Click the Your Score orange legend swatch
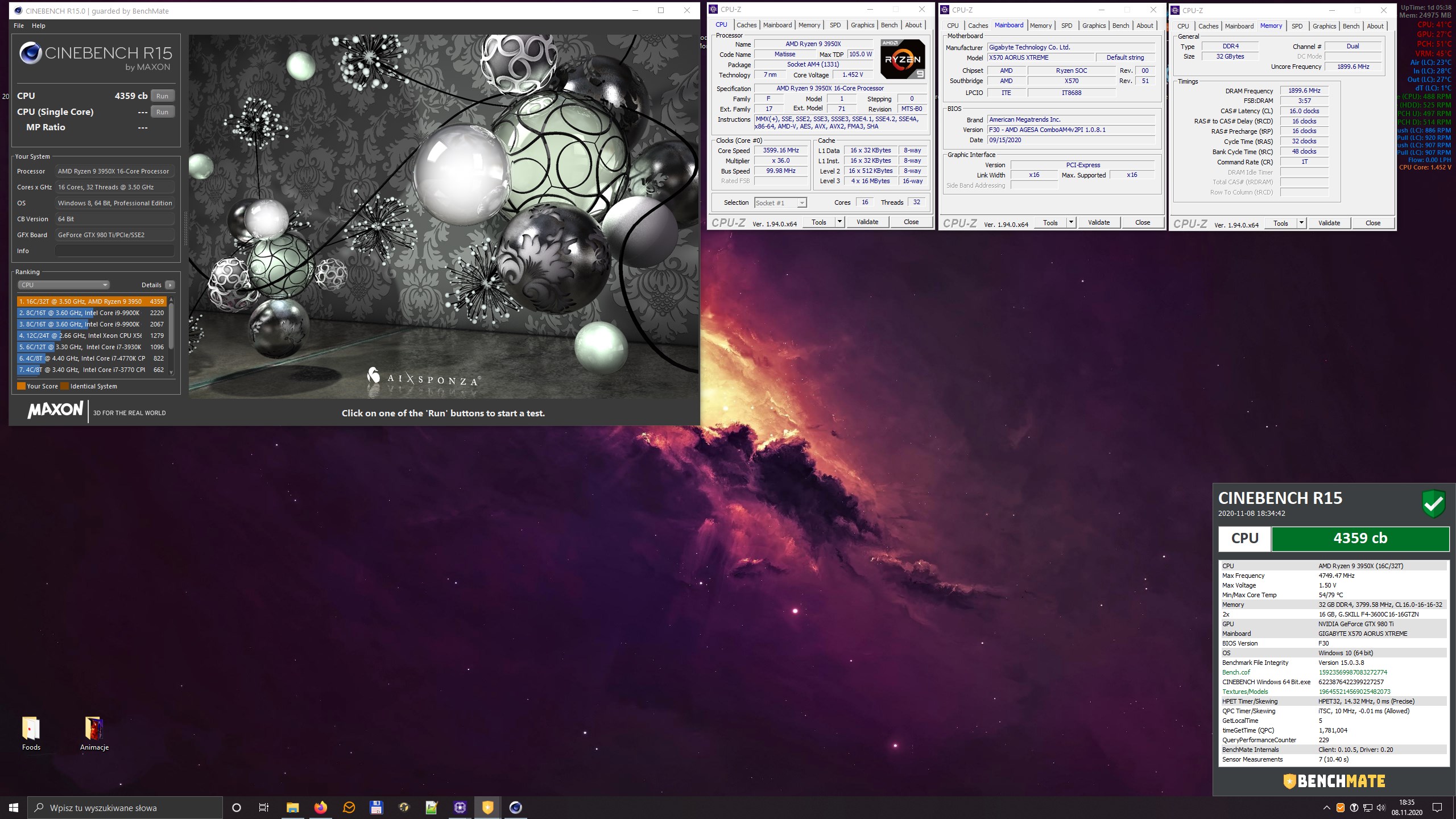 21,386
